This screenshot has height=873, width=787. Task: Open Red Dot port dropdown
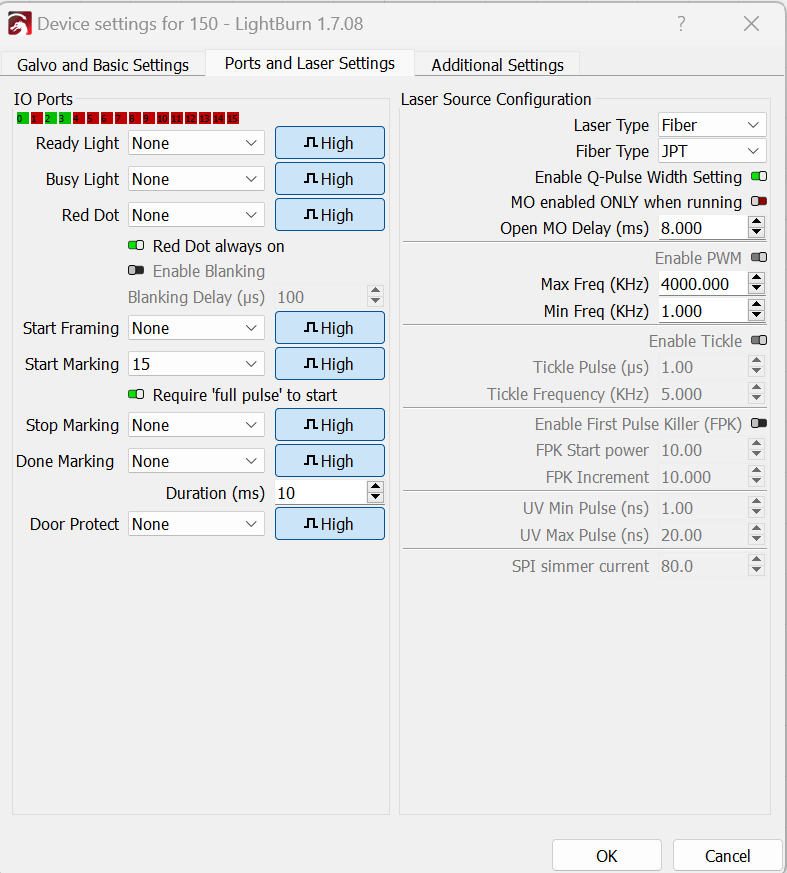(x=196, y=215)
